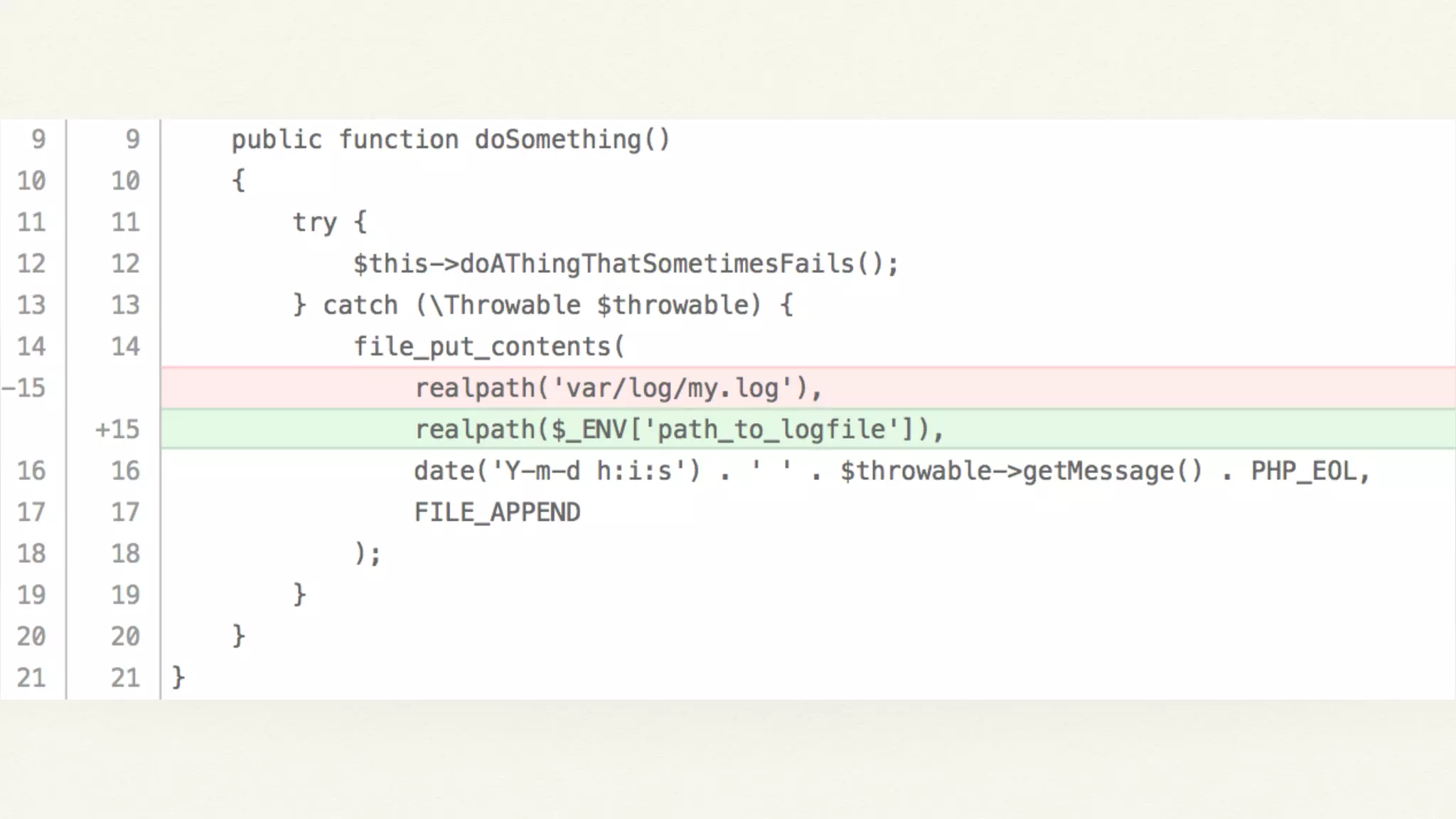Viewport: 1456px width, 819px height.
Task: Click on 'public function doSomething()' text
Action: coord(451,139)
